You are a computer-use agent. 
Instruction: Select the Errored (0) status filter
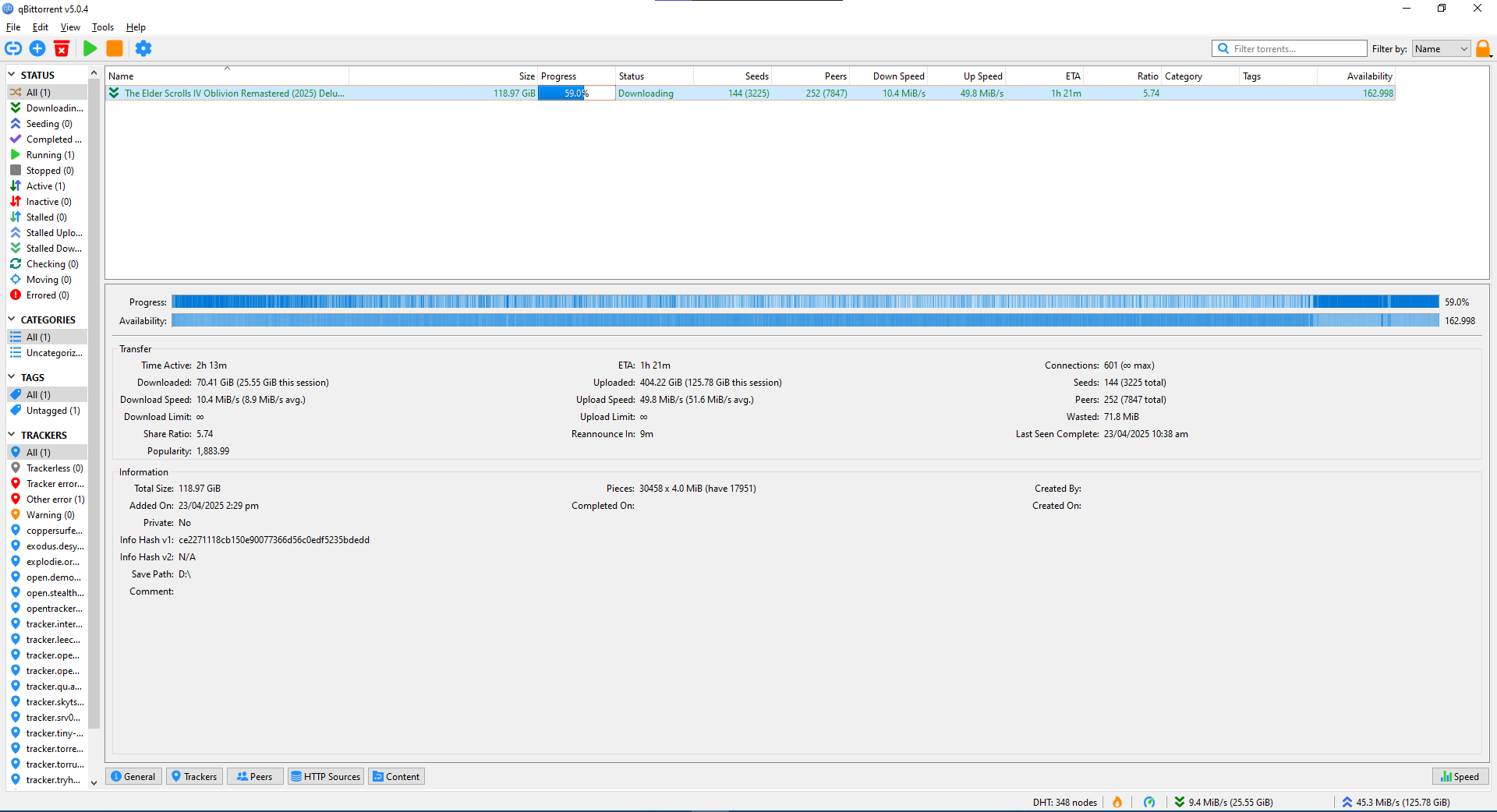coord(47,295)
